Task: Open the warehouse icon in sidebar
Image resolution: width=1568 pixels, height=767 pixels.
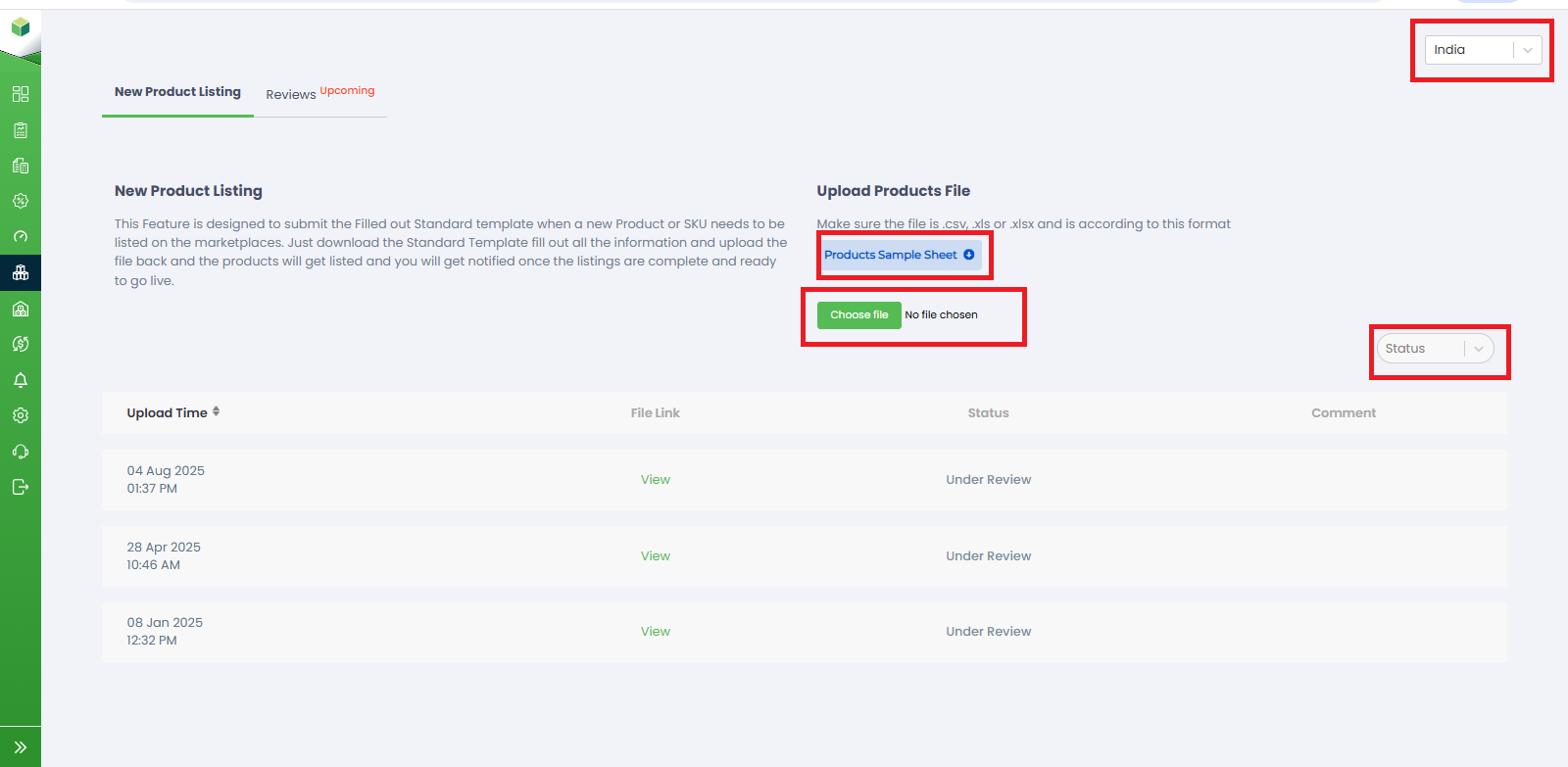Action: [20, 310]
